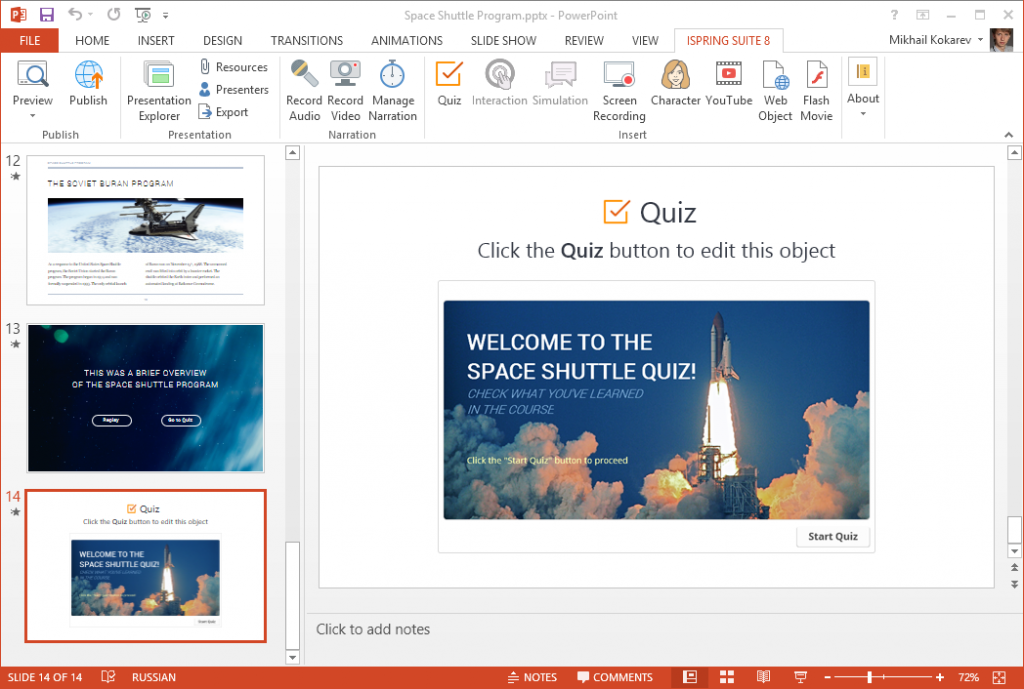1024x689 pixels.
Task: Click the Interaction ribbon icon
Action: (x=500, y=74)
